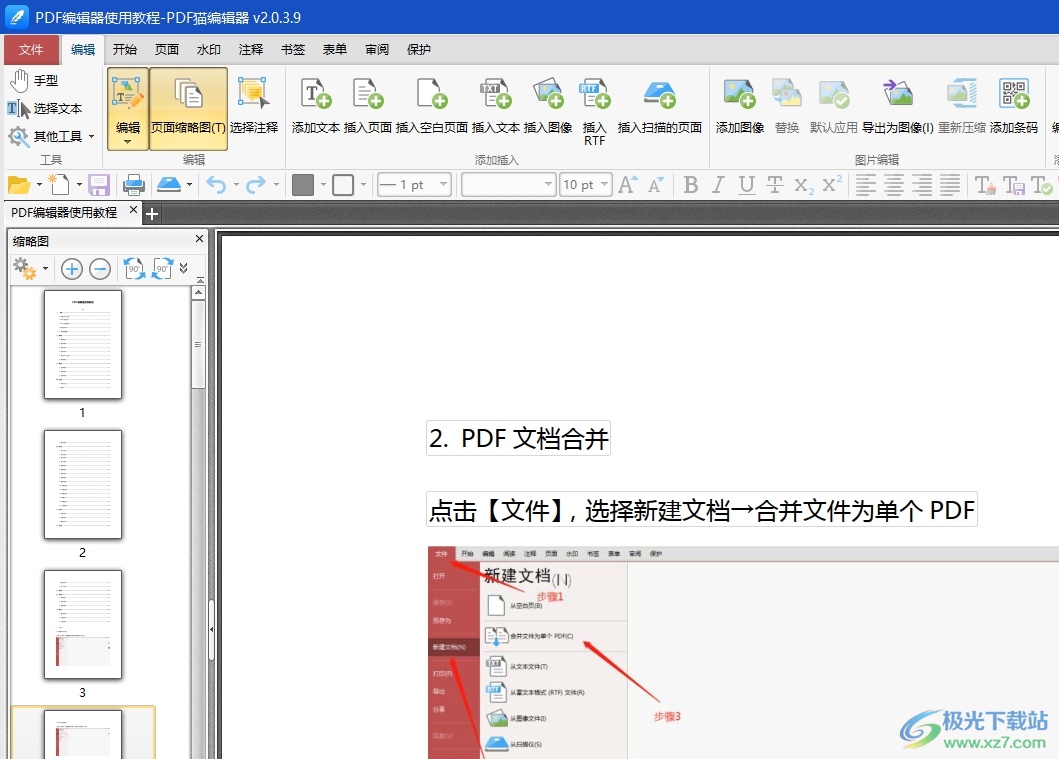Click Add Image (添加图像) icon
Screen dimensions: 1059x759
pyautogui.click(x=740, y=105)
